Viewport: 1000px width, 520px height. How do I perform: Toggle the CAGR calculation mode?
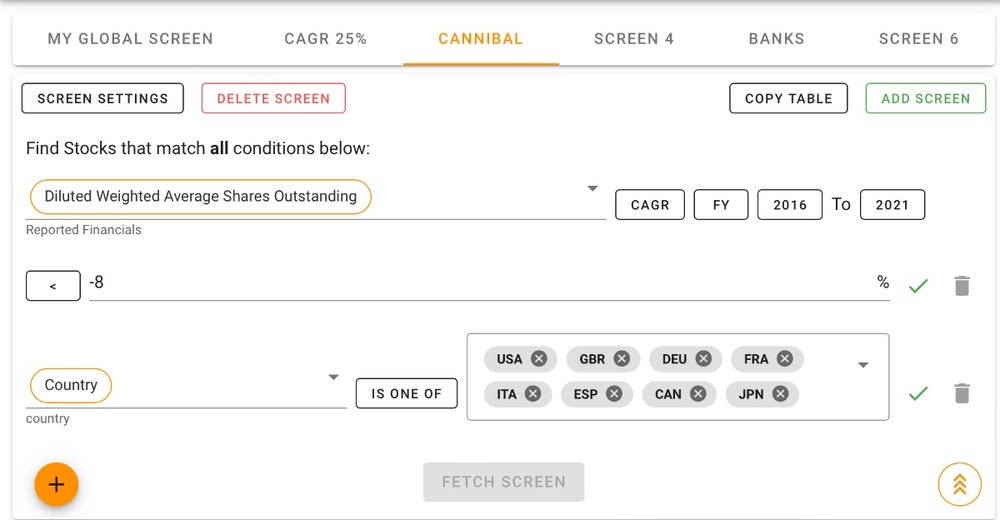coord(650,205)
